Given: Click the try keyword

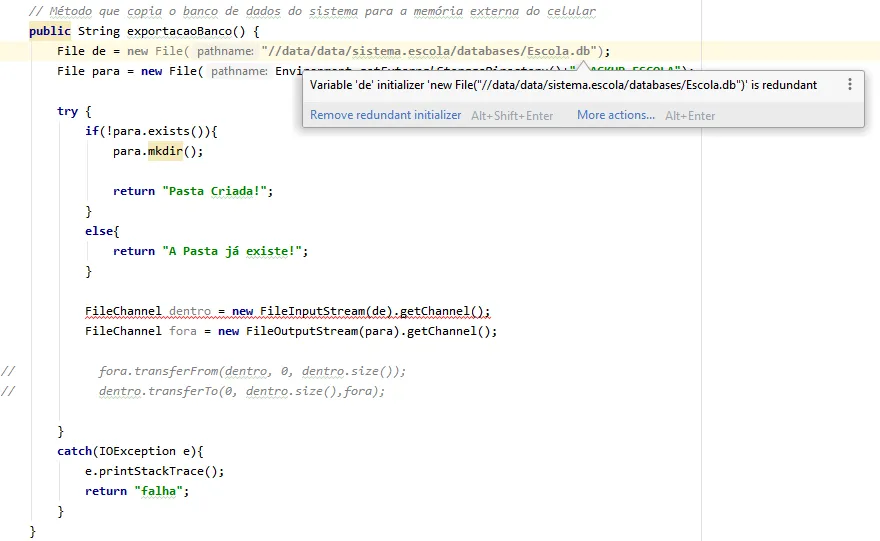Looking at the screenshot, I should [67, 111].
